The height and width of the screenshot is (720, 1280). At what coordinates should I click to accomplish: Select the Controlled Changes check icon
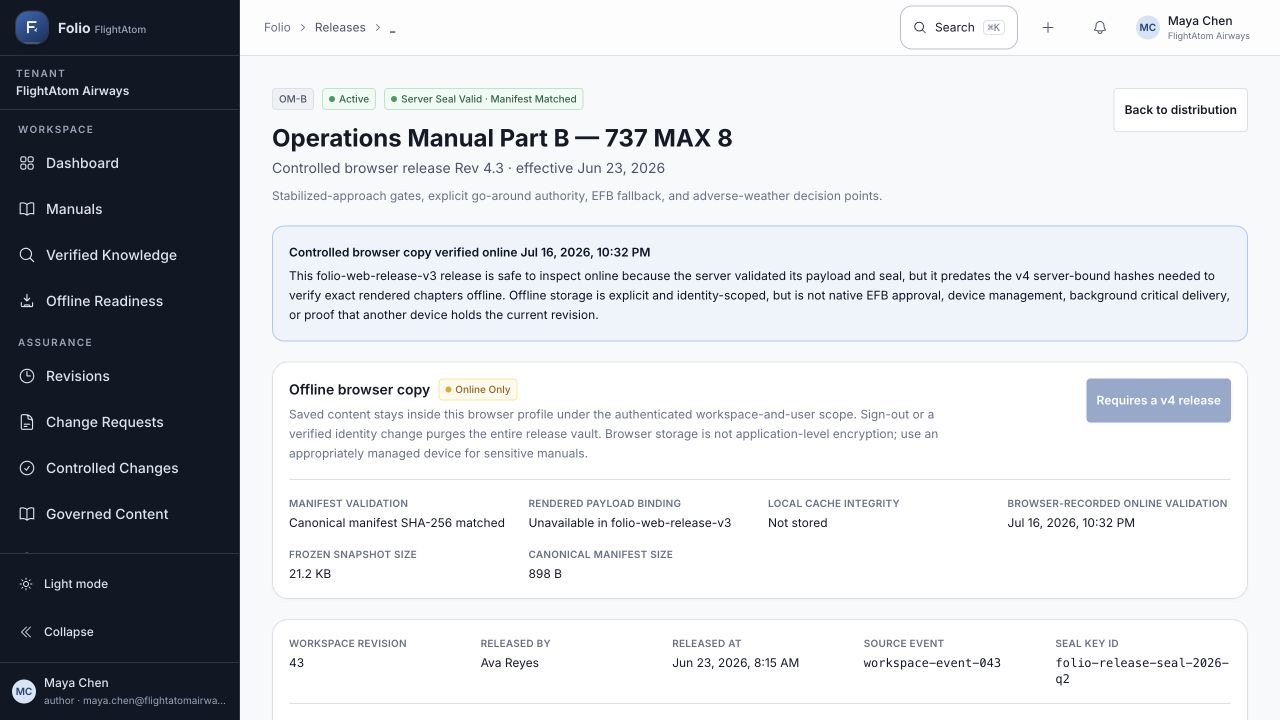point(27,468)
